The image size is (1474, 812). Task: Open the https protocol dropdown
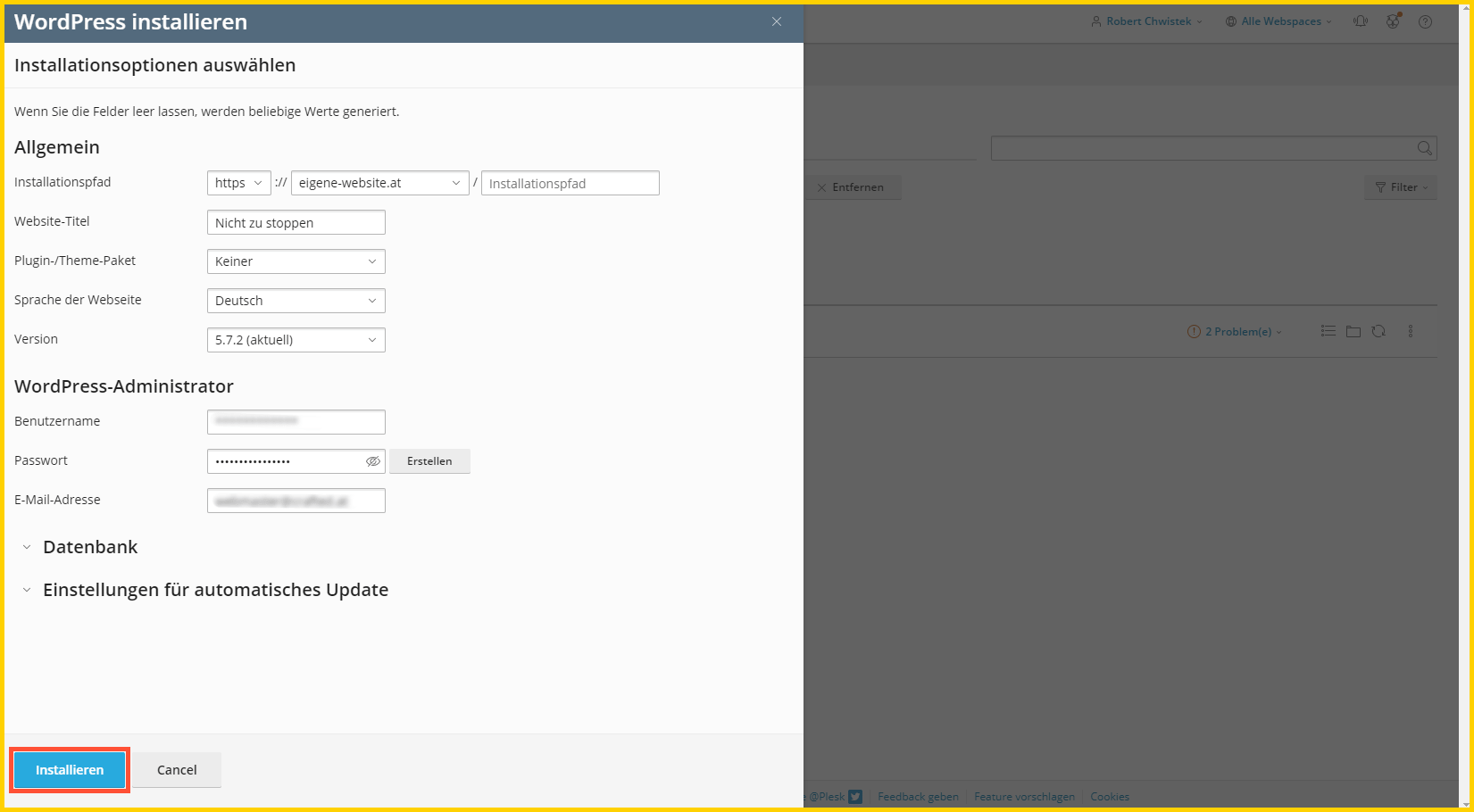click(x=239, y=183)
